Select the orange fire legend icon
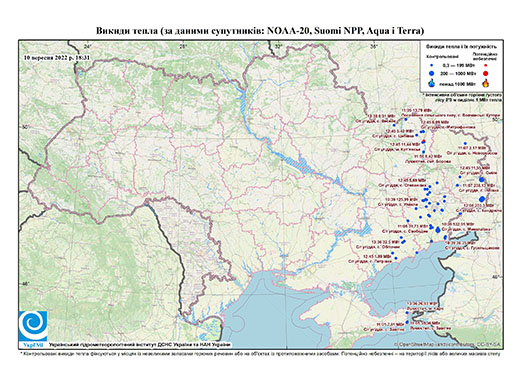Image resolution: width=520 pixels, height=368 pixels. click(486, 83)
